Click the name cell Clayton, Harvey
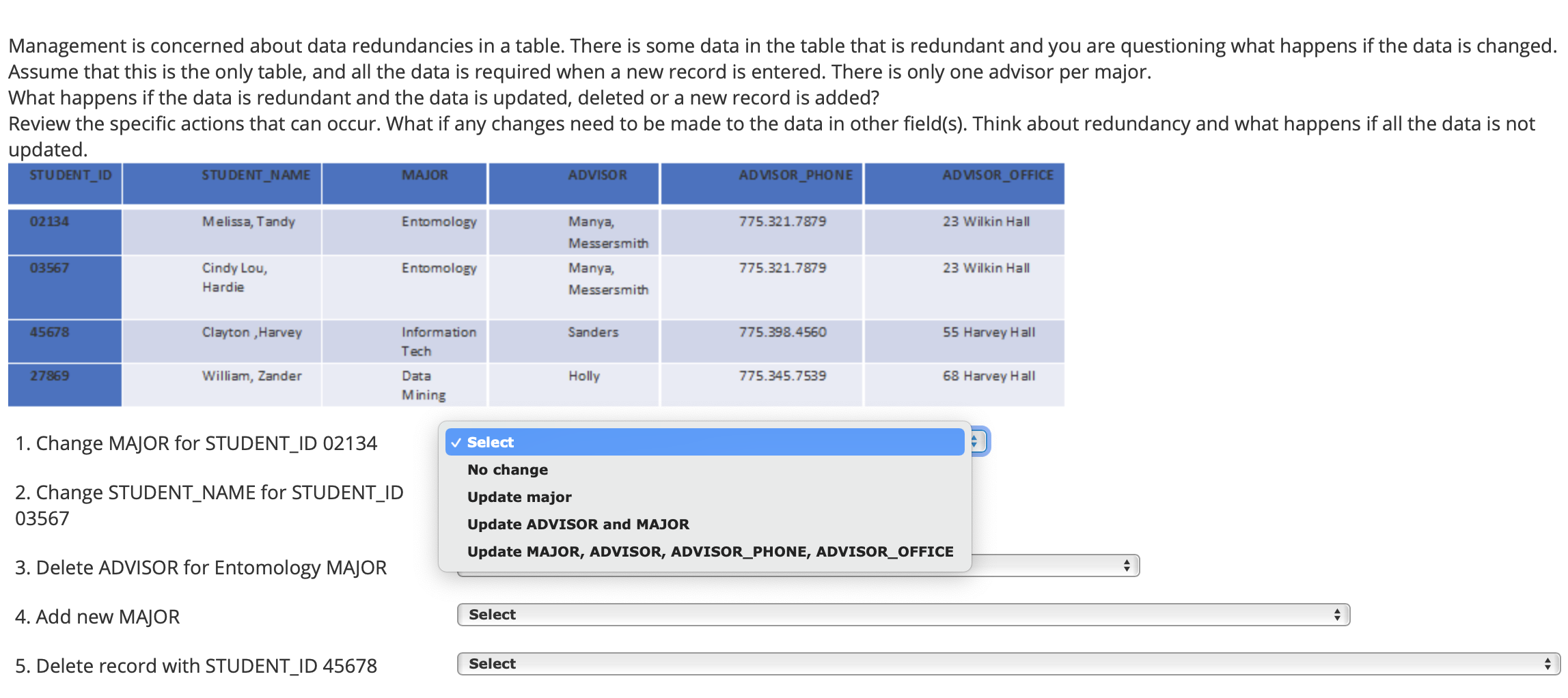The height and width of the screenshot is (698, 1568). pyautogui.click(x=222, y=341)
